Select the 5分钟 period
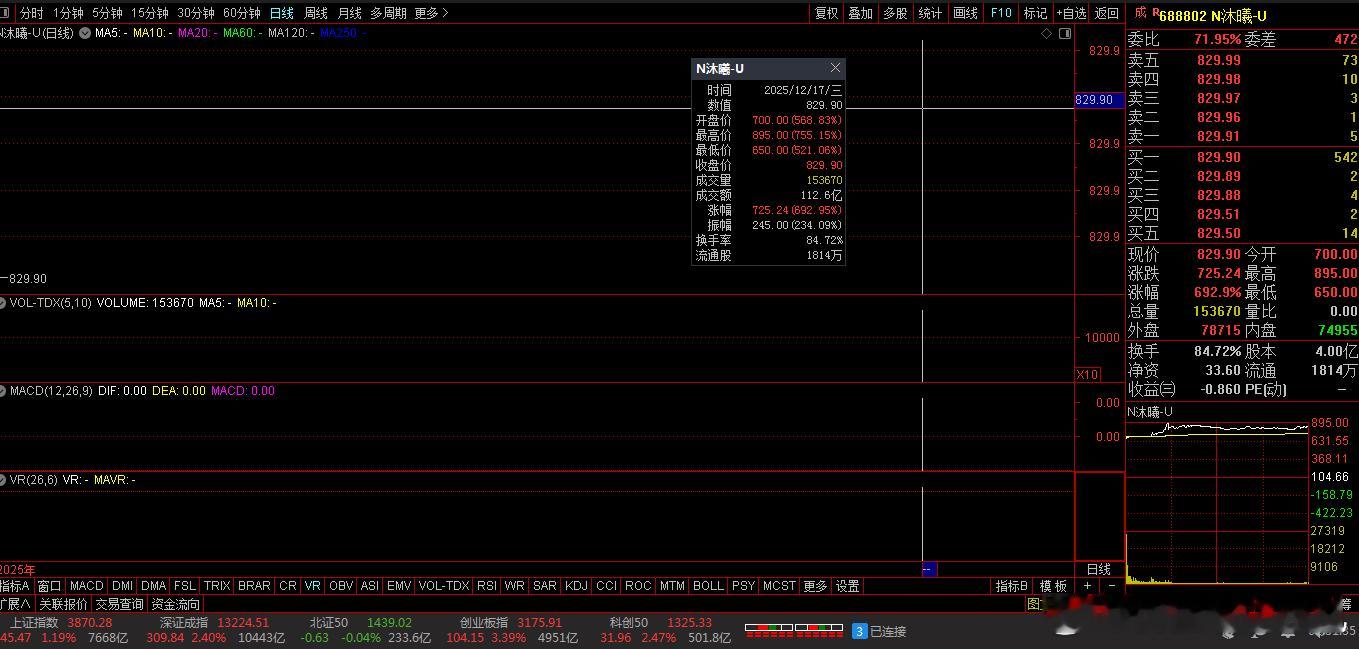Viewport: 1359px width, 649px height. [x=107, y=13]
